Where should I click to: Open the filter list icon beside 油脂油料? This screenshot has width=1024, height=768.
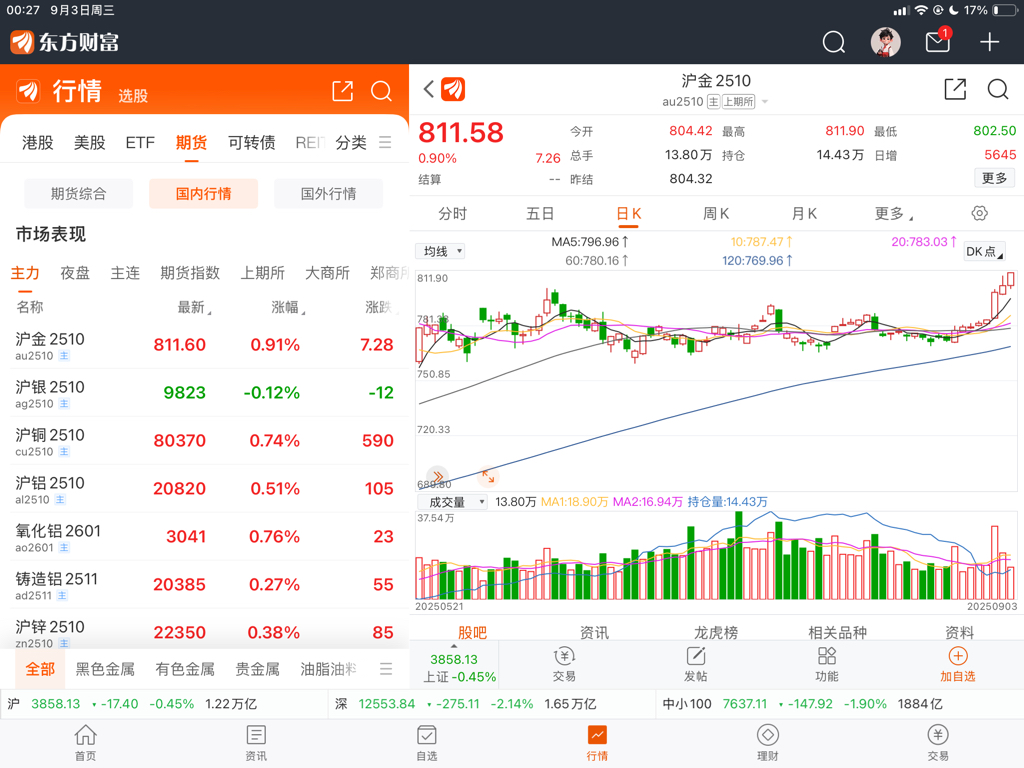click(386, 669)
